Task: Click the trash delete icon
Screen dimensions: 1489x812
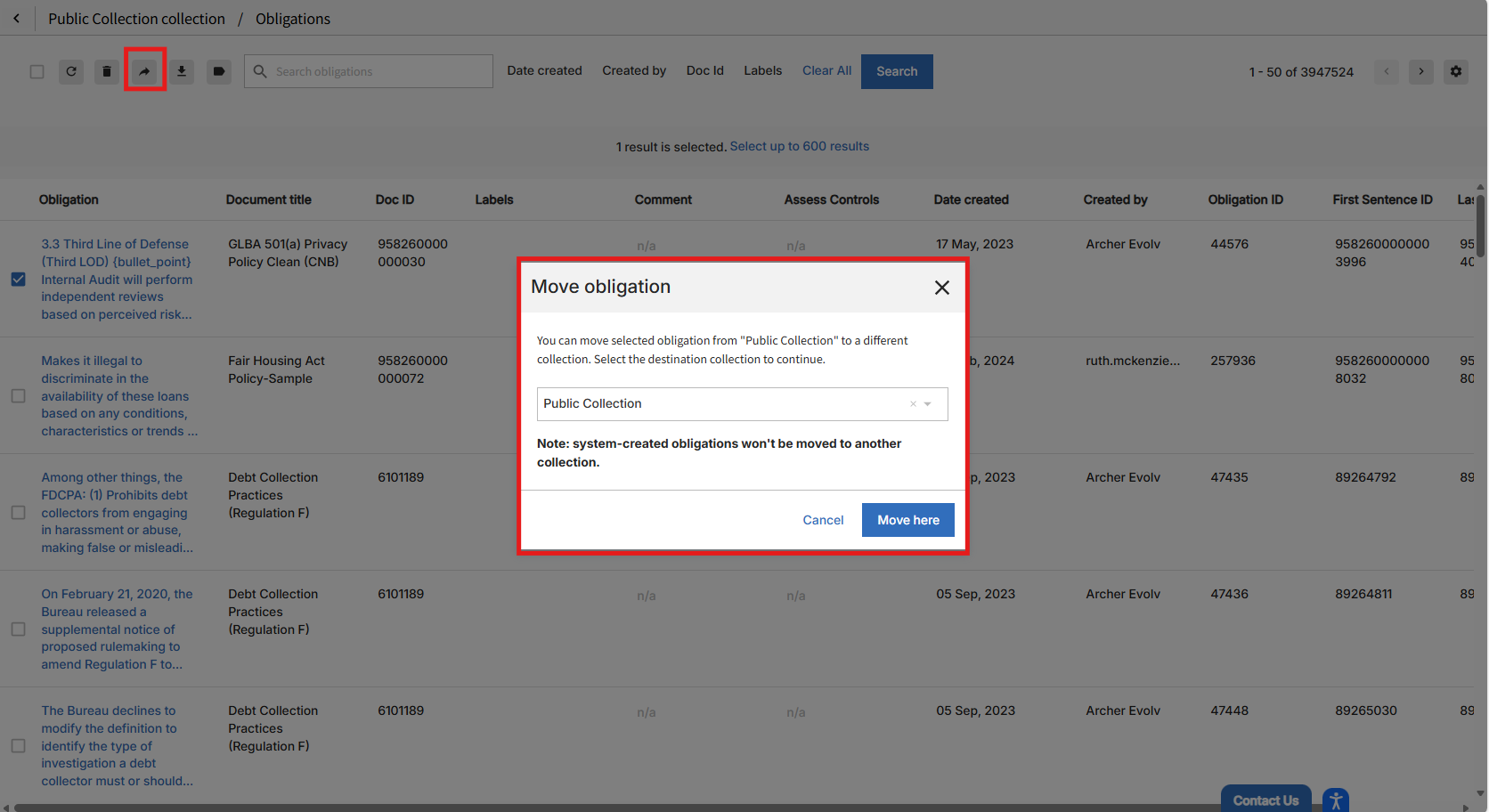Action: [107, 71]
